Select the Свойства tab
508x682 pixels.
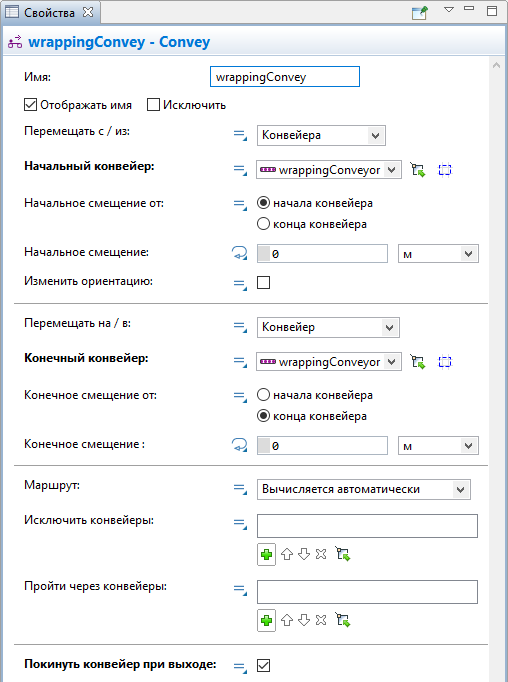[49, 13]
